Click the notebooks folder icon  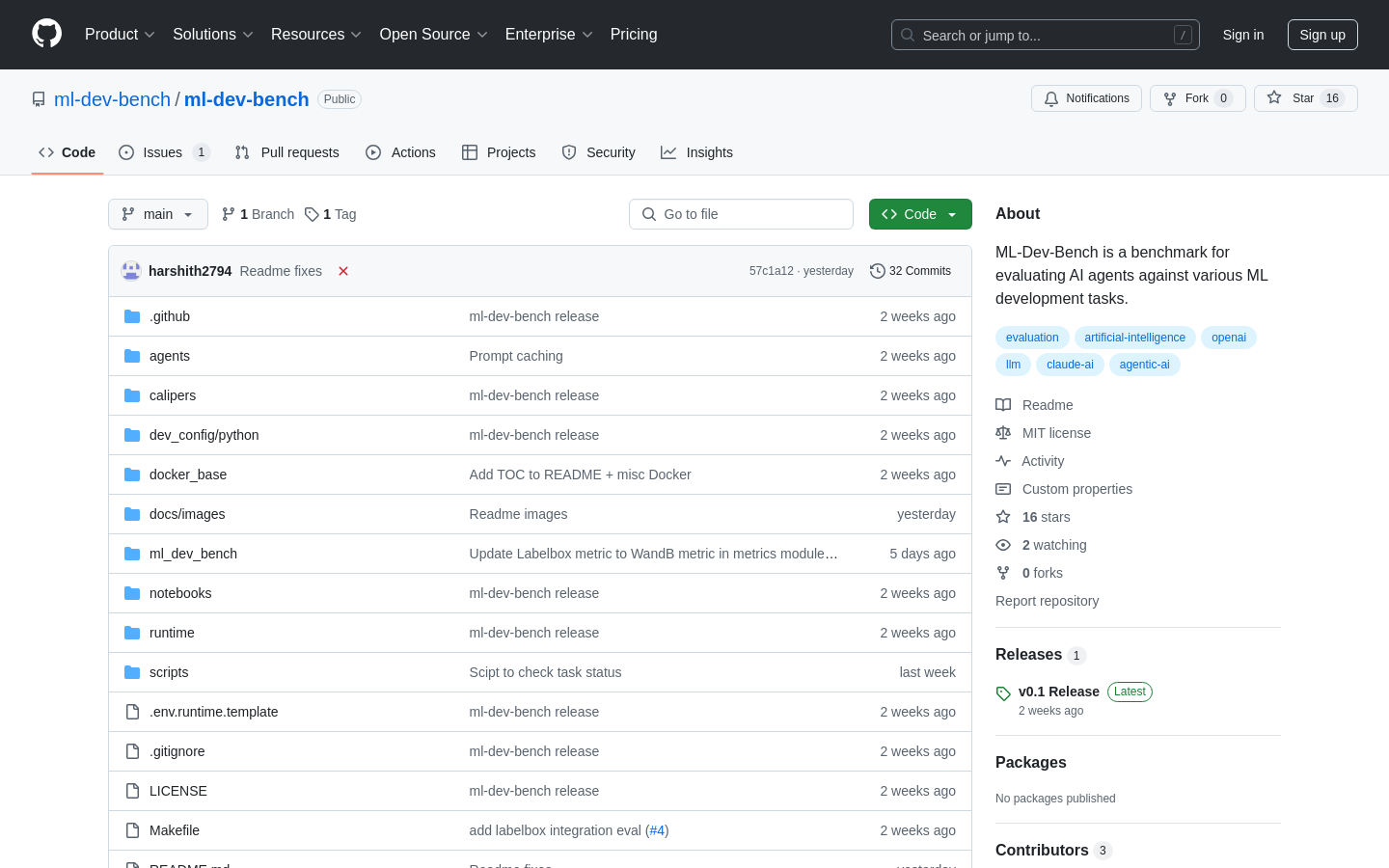pos(132,593)
